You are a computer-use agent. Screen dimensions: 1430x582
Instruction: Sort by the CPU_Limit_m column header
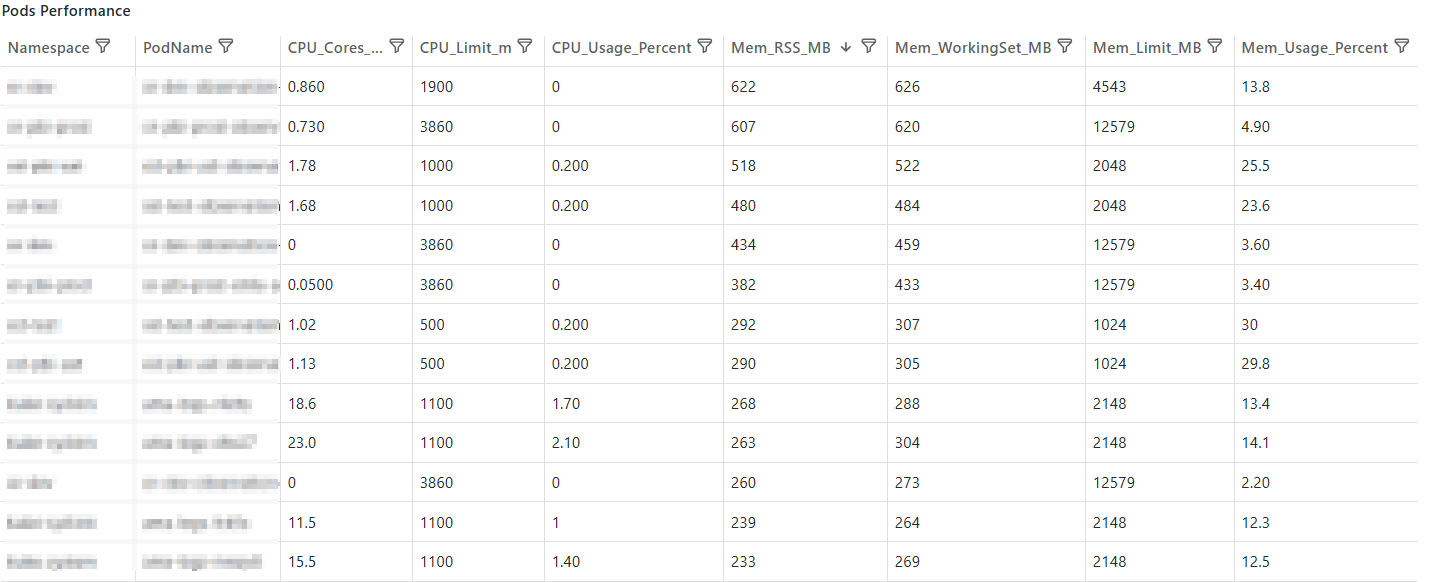coord(466,47)
